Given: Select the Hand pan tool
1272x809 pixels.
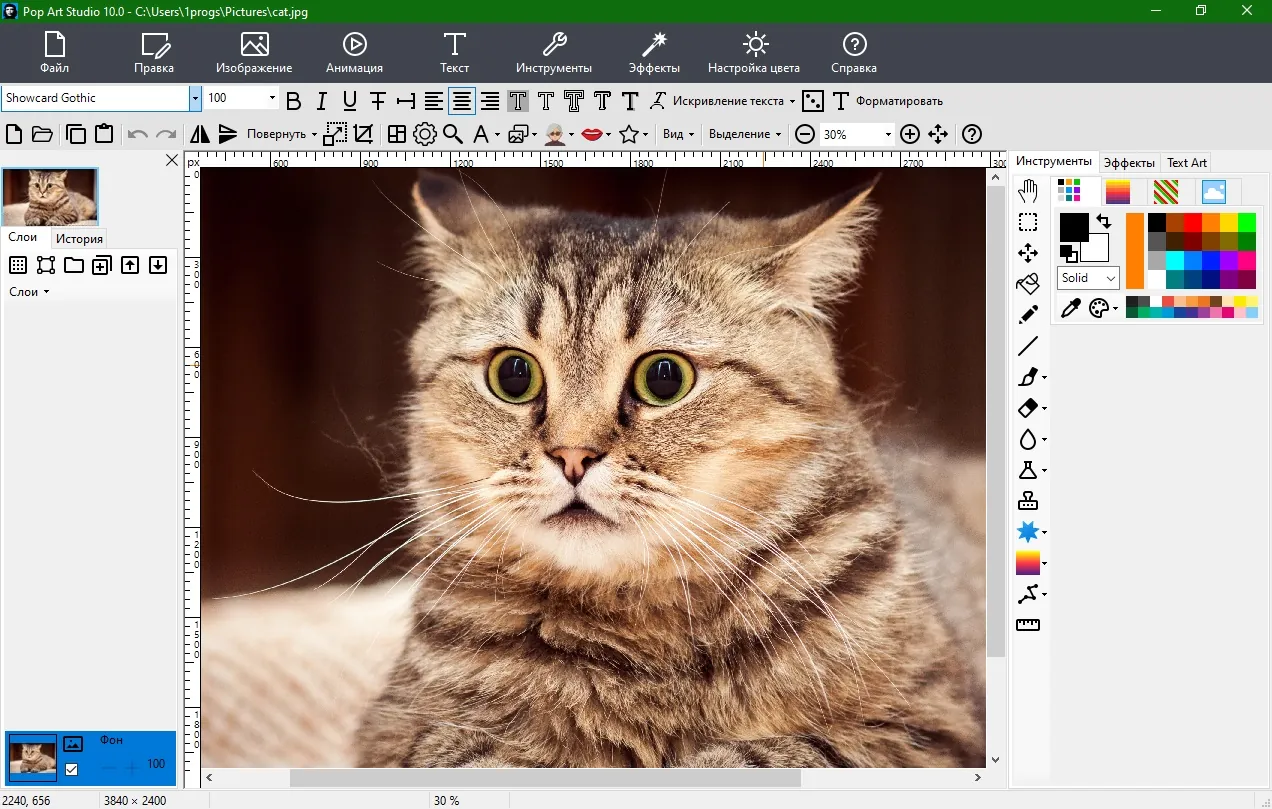Looking at the screenshot, I should pyautogui.click(x=1028, y=191).
